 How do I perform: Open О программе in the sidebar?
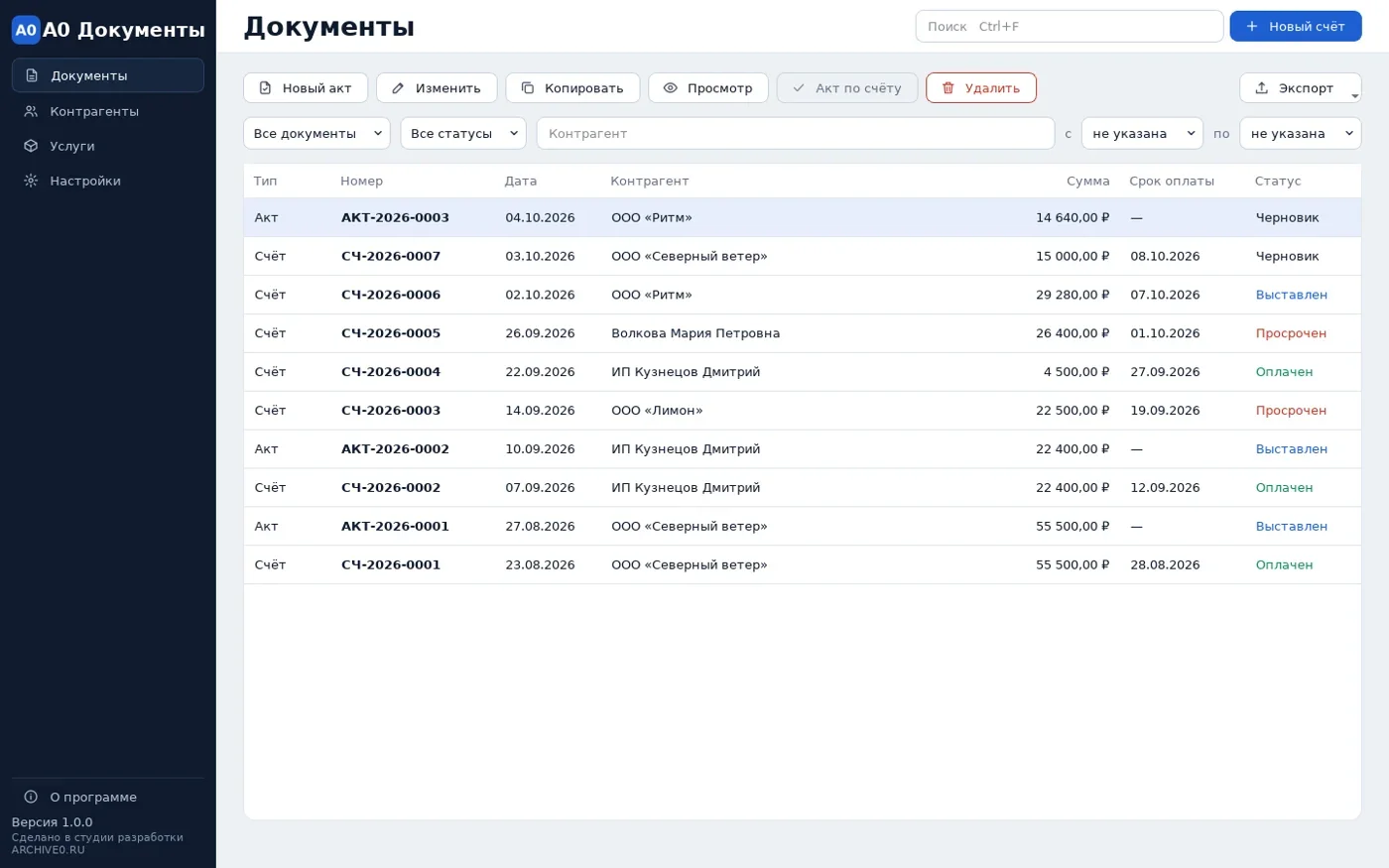tap(108, 797)
